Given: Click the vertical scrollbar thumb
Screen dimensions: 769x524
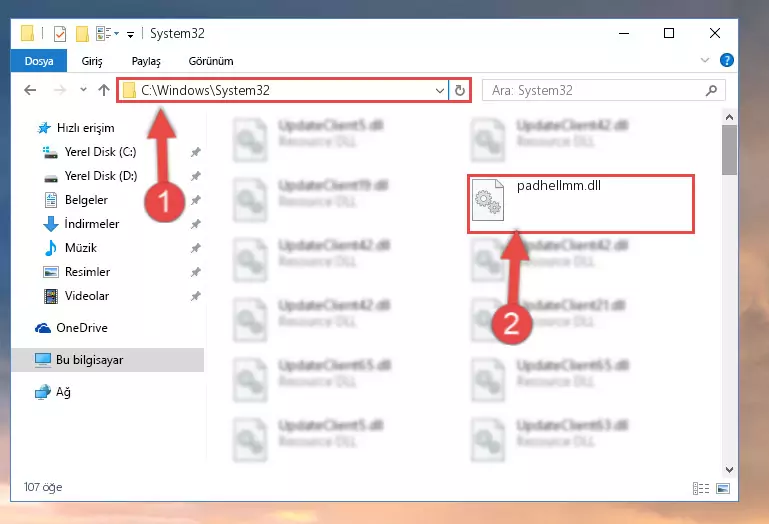Looking at the screenshot, I should pyautogui.click(x=729, y=150).
